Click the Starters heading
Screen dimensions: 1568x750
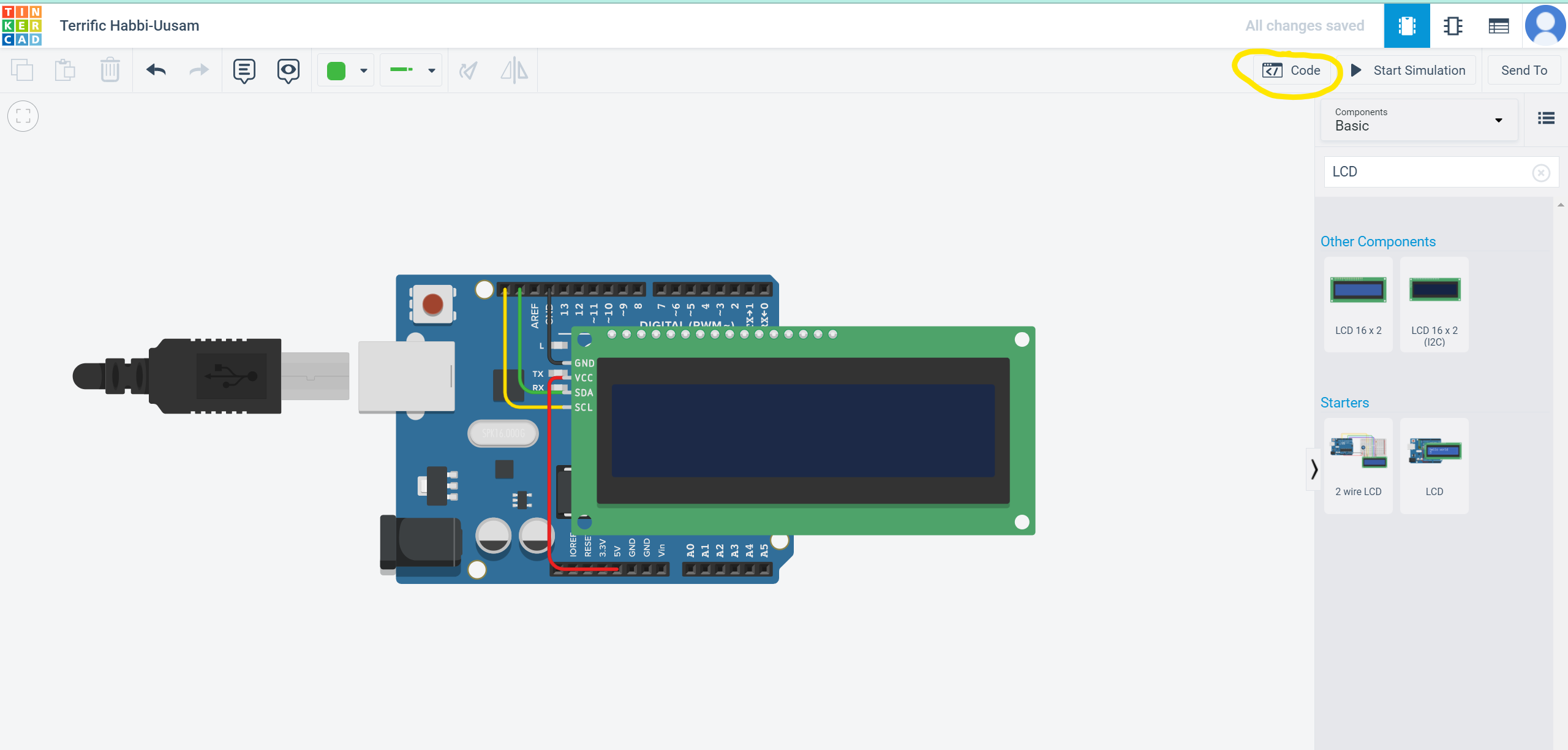(x=1344, y=403)
